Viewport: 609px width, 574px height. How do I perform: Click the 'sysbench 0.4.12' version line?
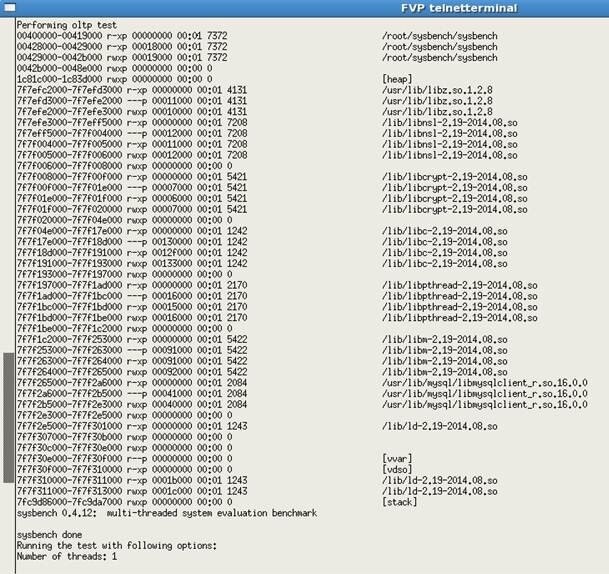[x=167, y=513]
